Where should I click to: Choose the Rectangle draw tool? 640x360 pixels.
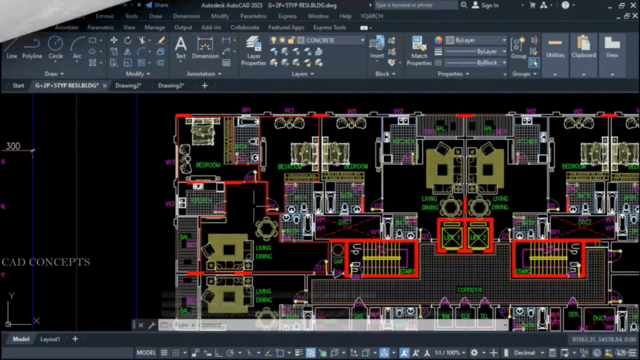pos(93,40)
